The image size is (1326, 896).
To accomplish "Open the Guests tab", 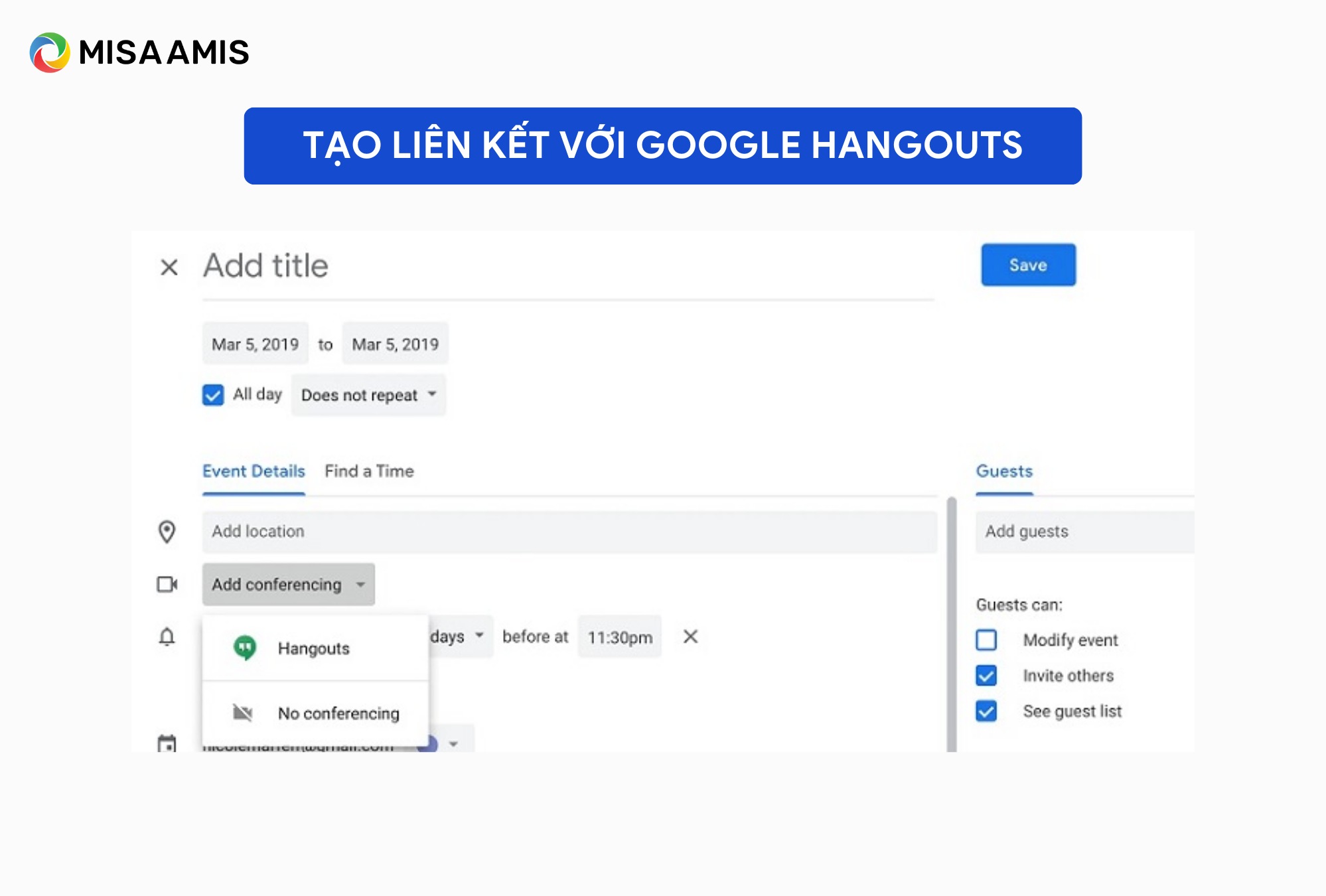I will 1004,471.
